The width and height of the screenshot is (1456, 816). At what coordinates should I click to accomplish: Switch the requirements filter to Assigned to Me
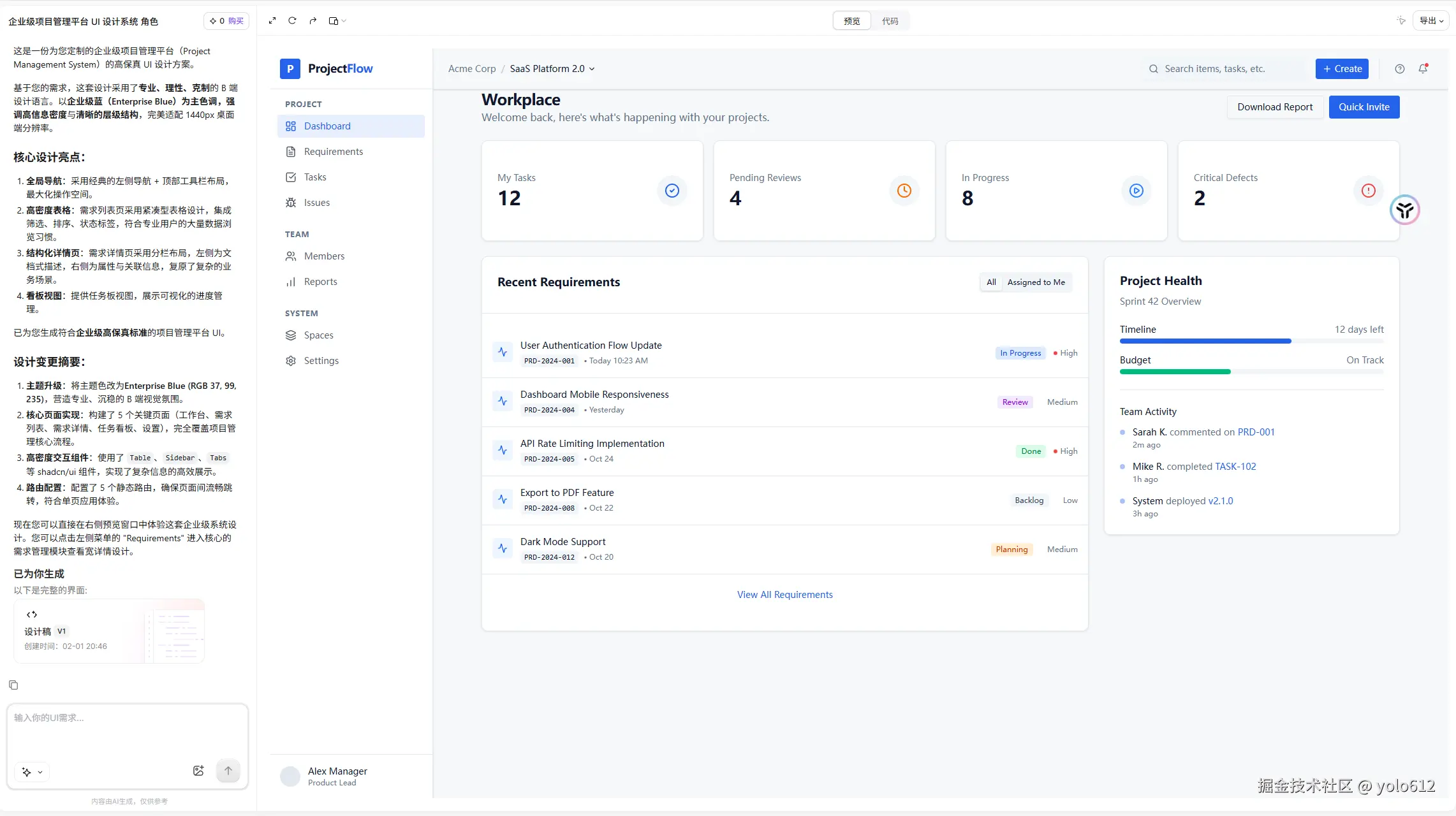[x=1036, y=282]
